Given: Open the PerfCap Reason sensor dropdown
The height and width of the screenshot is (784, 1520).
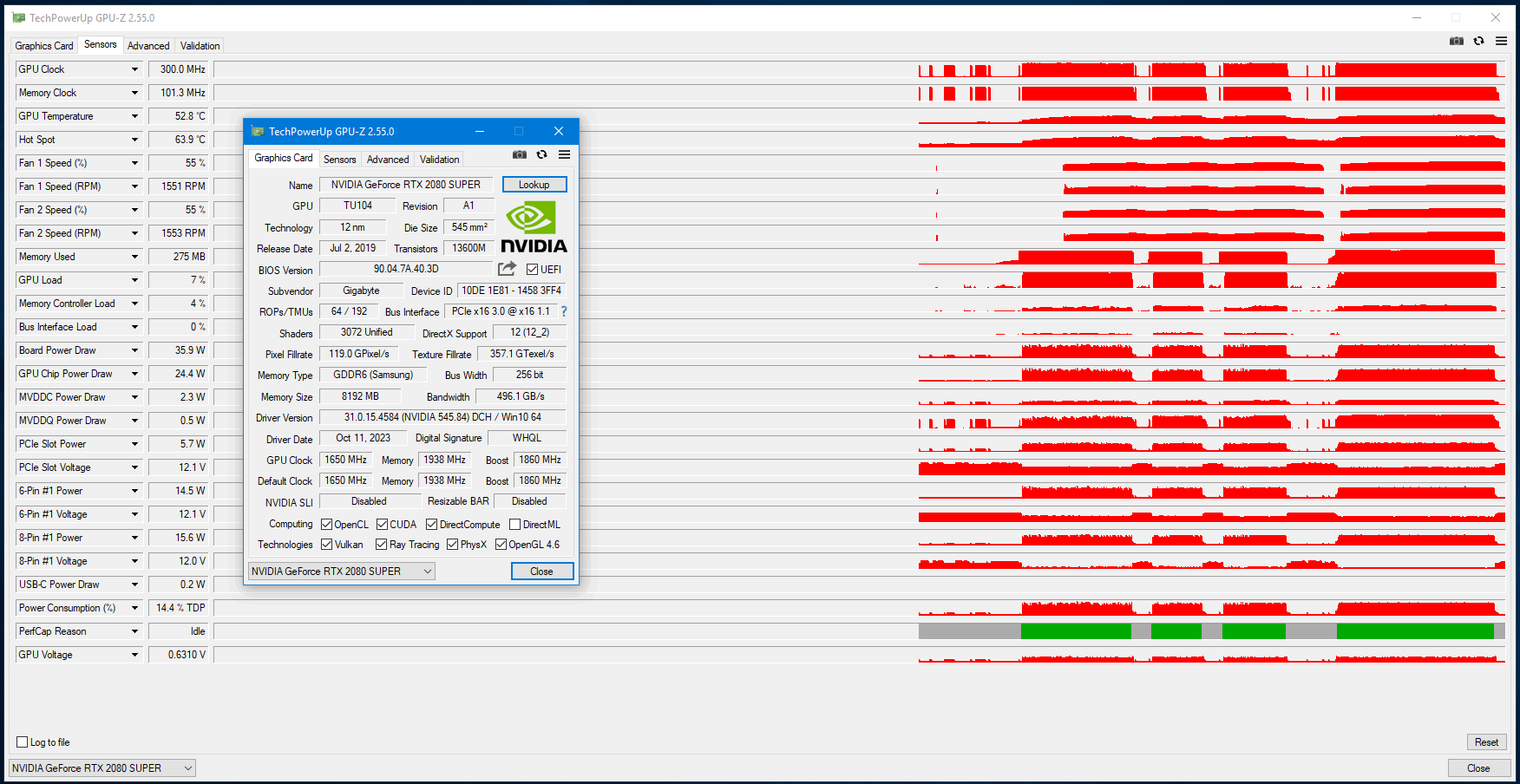Looking at the screenshot, I should point(134,631).
